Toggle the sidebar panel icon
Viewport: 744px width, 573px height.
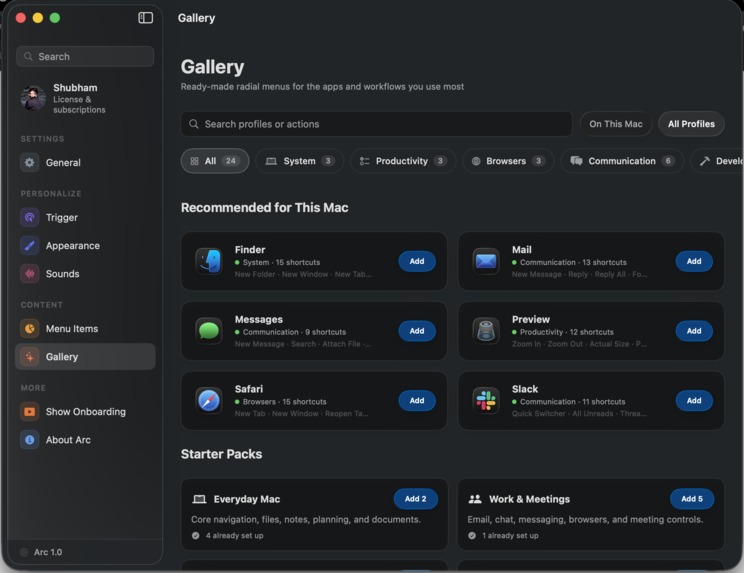[x=145, y=18]
